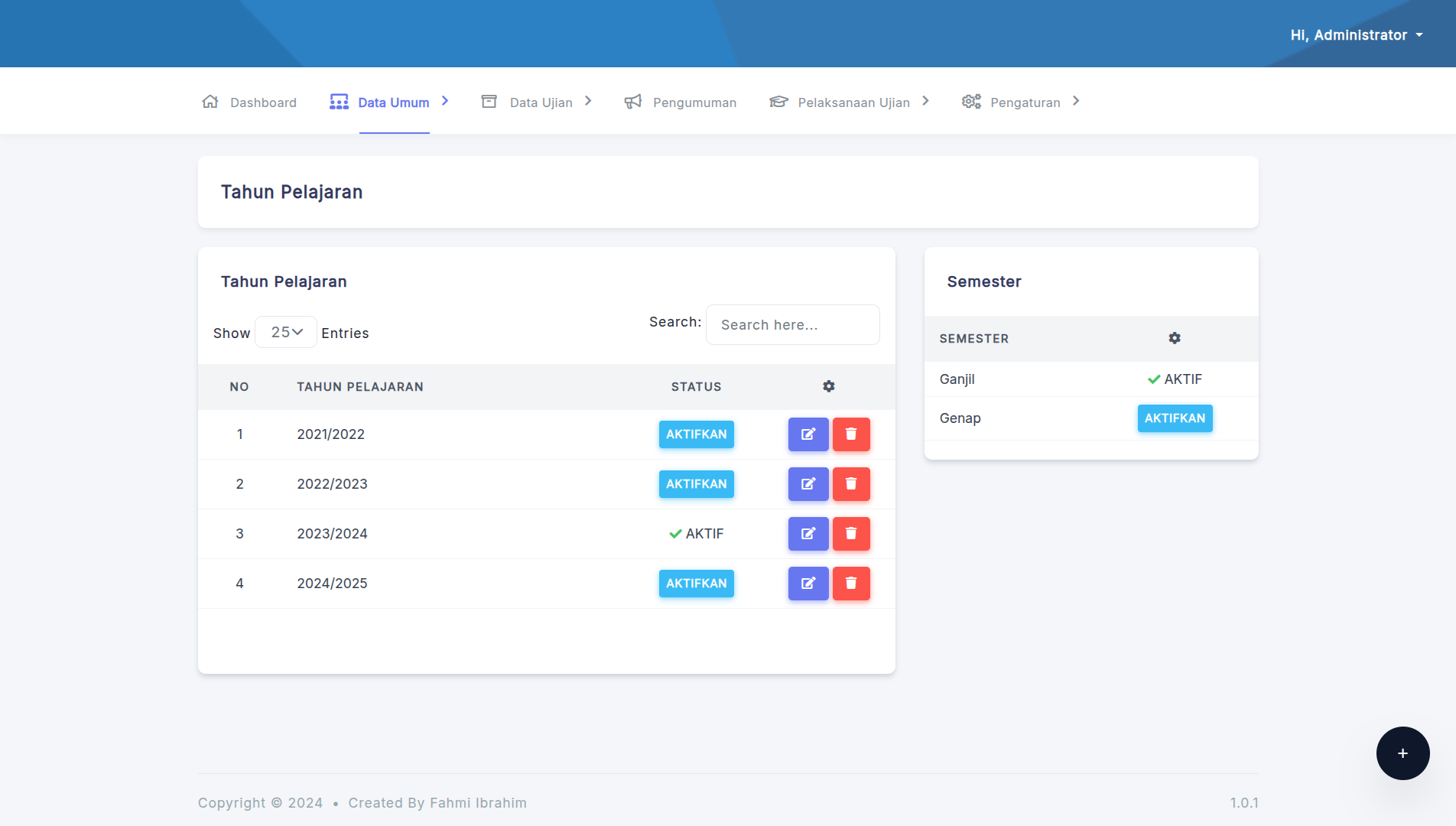The image size is (1456, 826).
Task: Activate the 2021/2022 academic year
Action: point(696,434)
